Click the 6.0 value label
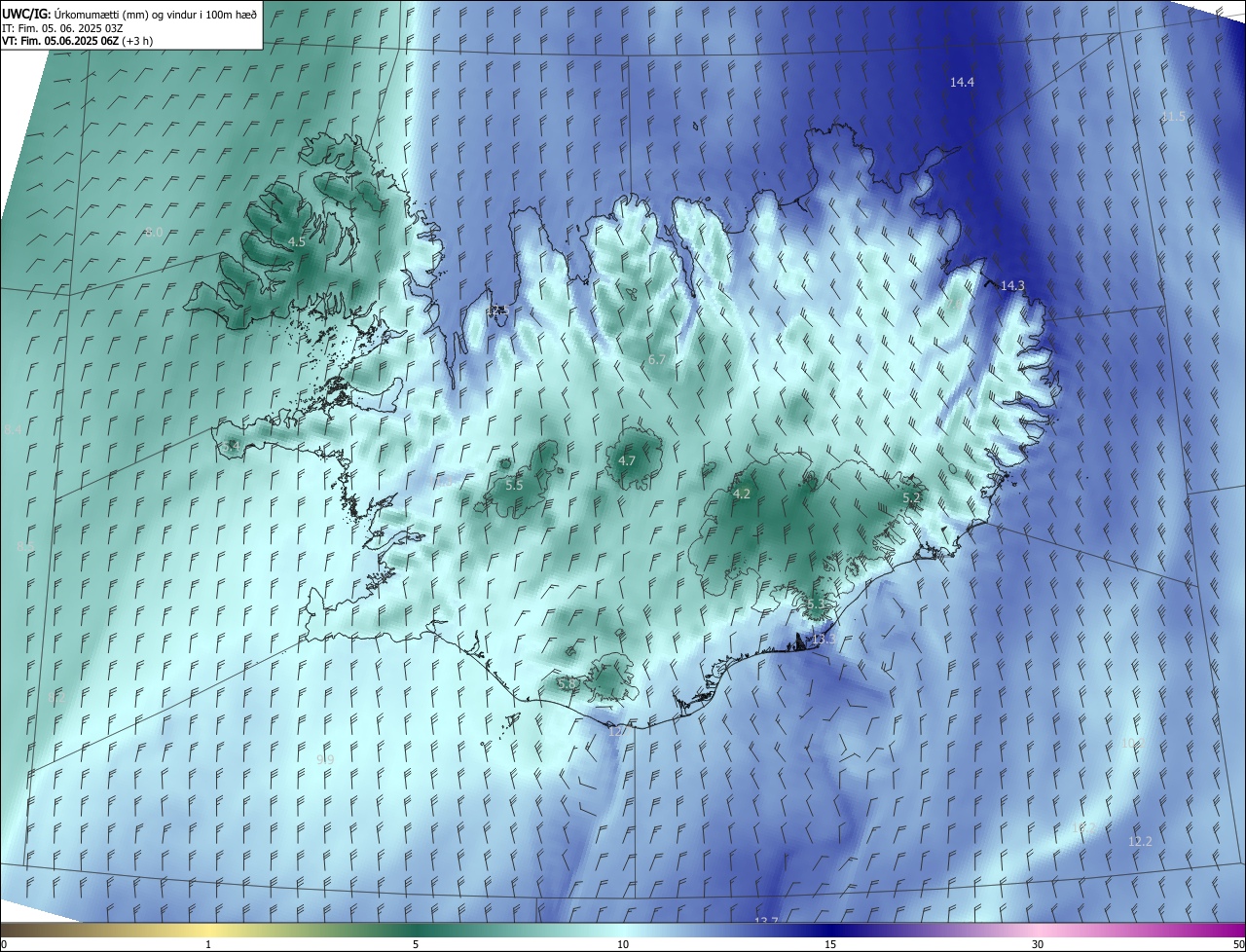 click(x=154, y=232)
